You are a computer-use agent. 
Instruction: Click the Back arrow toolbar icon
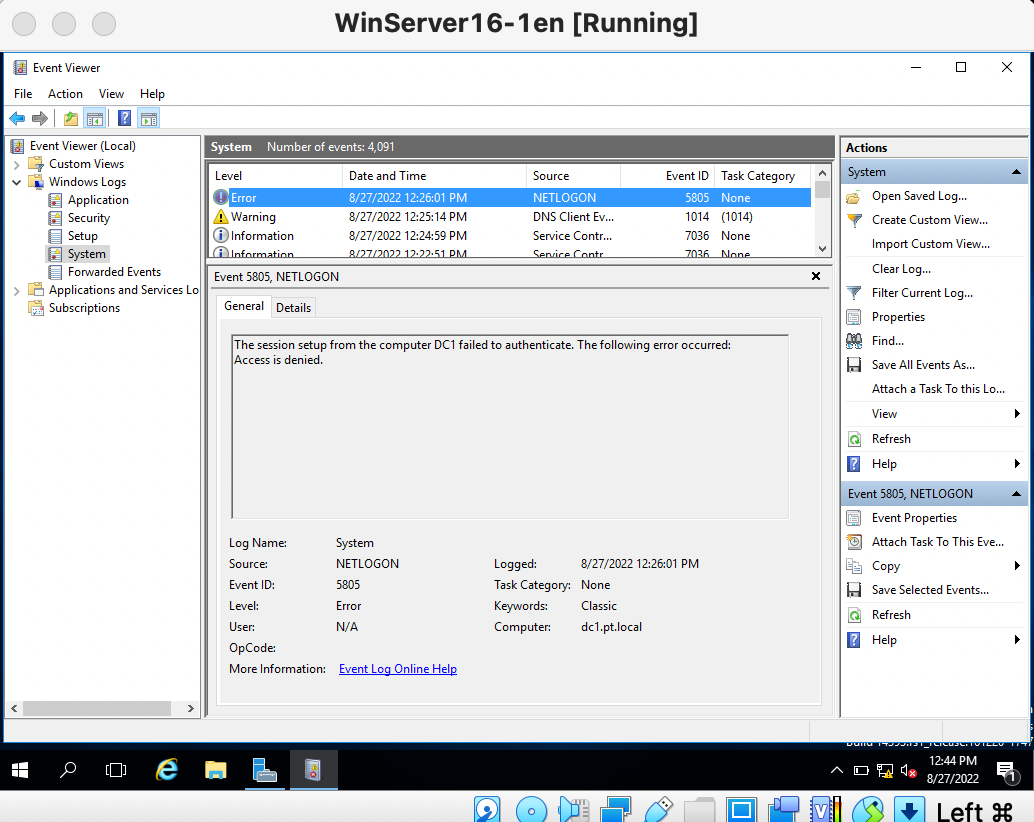click(17, 119)
